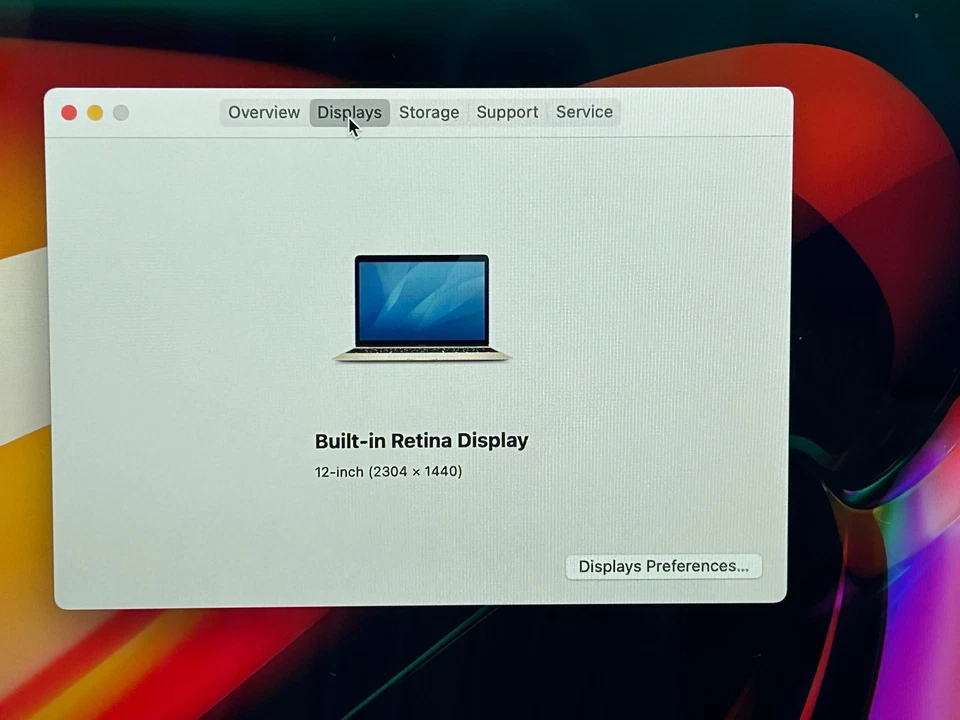This screenshot has width=960, height=720.
Task: Minimize the window with the yellow button
Action: pos(94,112)
